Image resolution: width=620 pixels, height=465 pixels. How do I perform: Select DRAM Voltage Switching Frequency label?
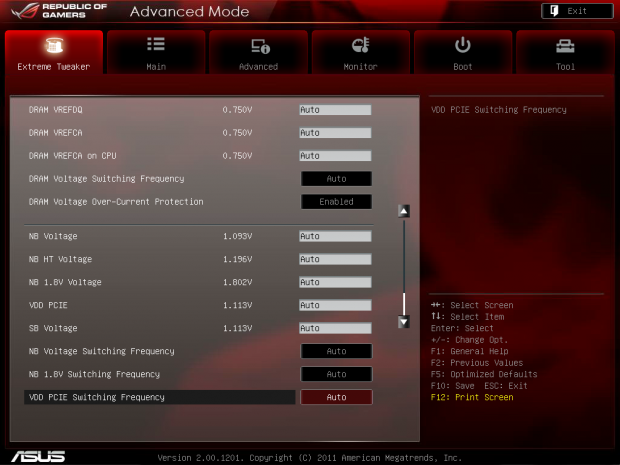[106, 179]
